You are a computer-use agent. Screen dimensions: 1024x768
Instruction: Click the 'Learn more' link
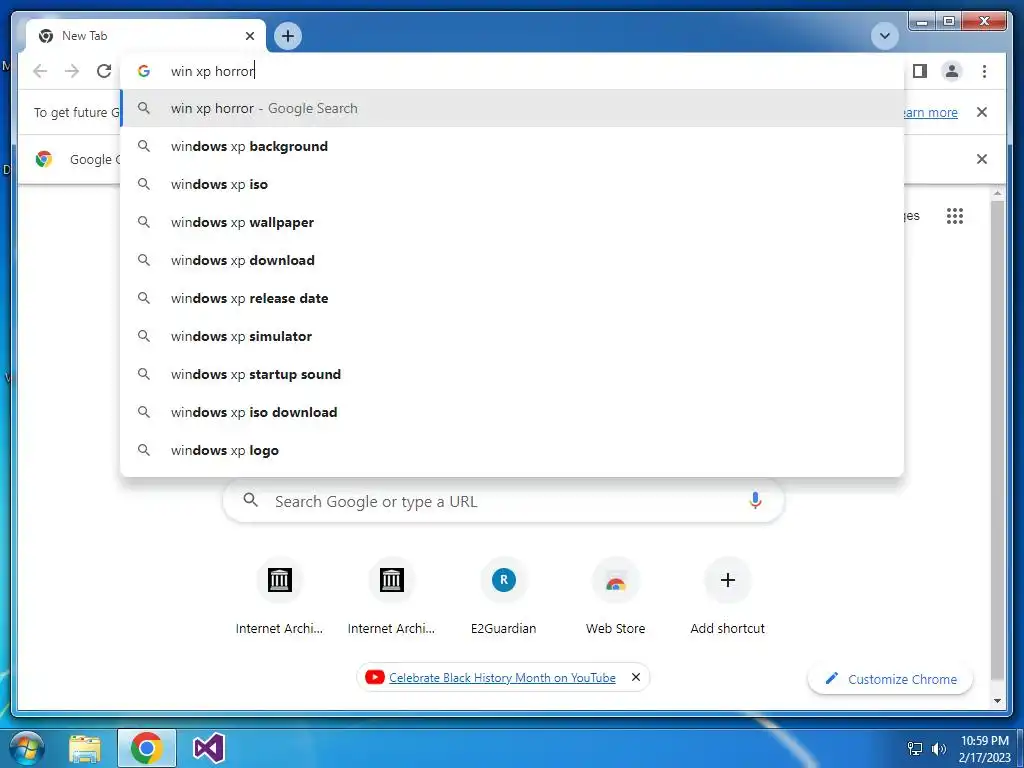(x=931, y=112)
